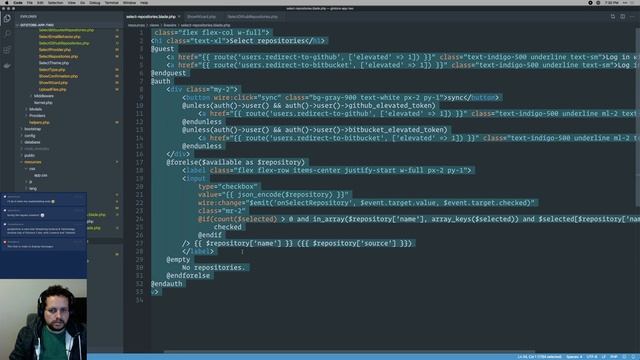Open the Selection menu
The height and width of the screenshot is (360, 640).
[56, 2]
